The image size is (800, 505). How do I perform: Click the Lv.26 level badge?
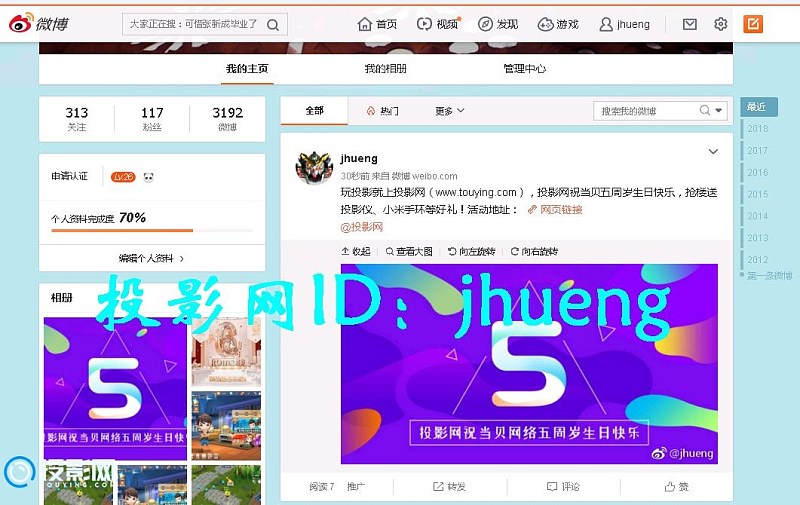coord(123,177)
